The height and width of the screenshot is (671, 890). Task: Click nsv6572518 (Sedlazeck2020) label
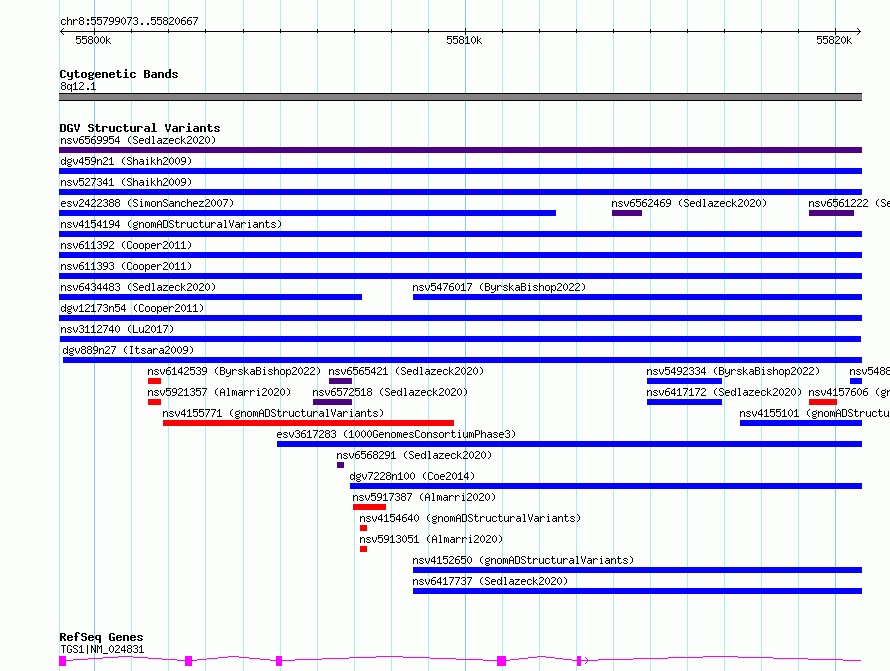tap(391, 392)
